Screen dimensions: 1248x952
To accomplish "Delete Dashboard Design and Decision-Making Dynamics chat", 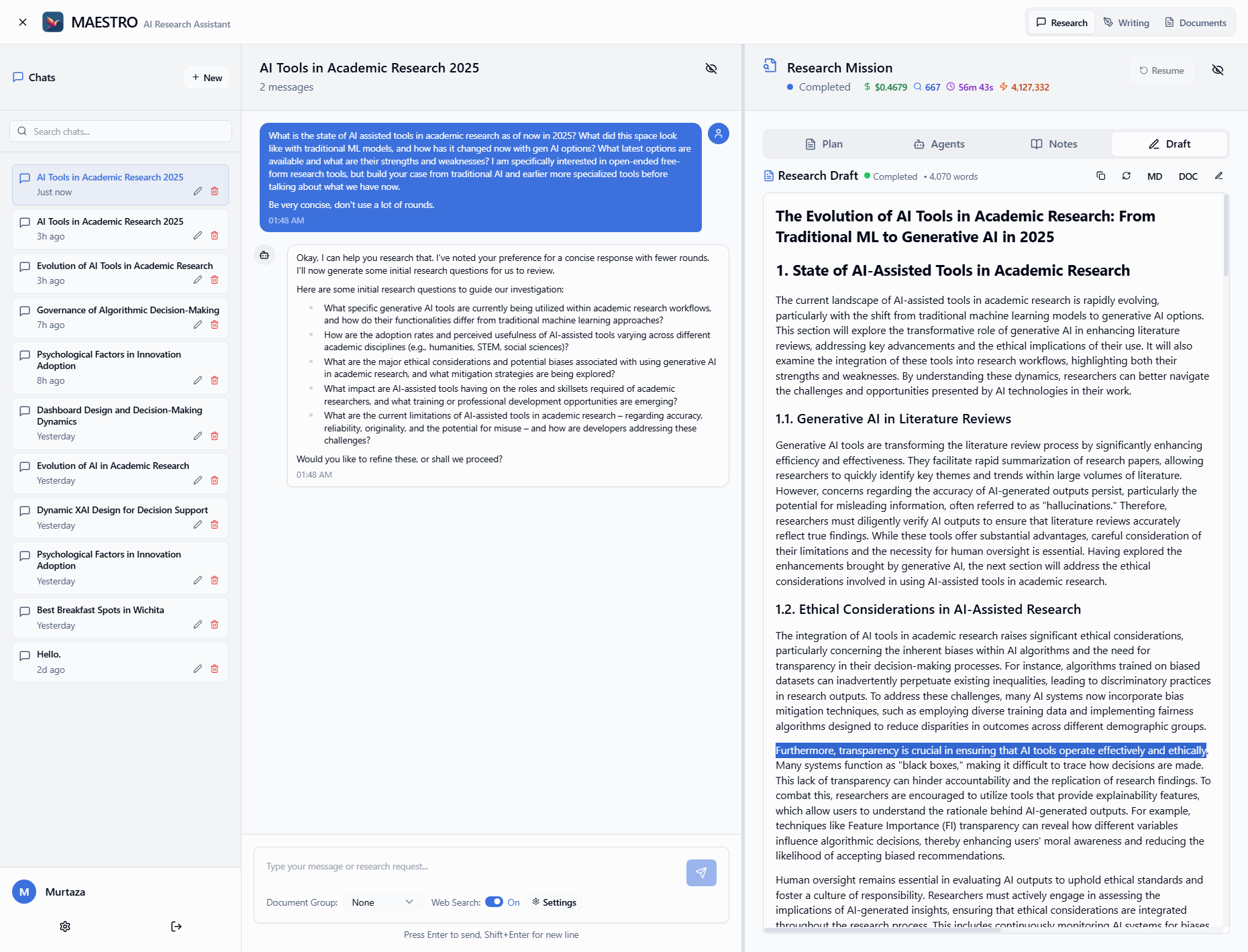I will [215, 436].
